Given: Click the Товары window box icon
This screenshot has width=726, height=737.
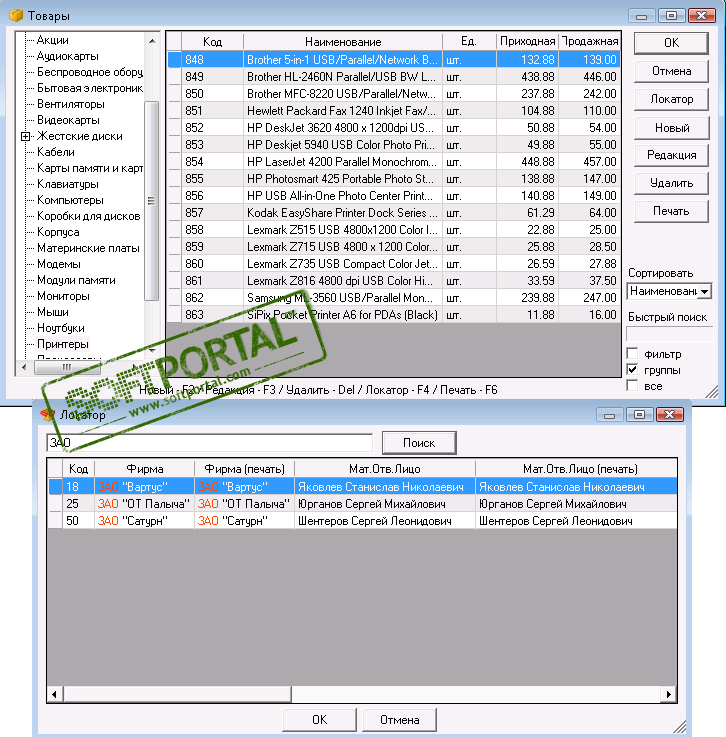Looking at the screenshot, I should (16, 15).
